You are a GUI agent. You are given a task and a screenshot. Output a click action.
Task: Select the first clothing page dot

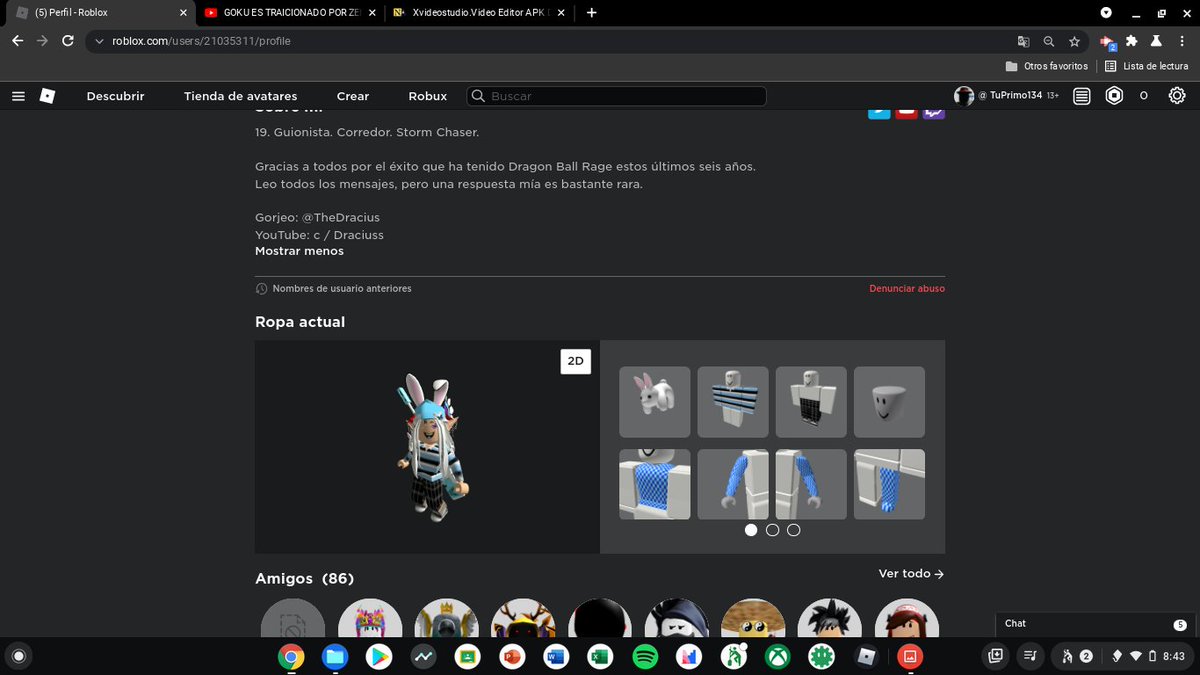click(751, 530)
